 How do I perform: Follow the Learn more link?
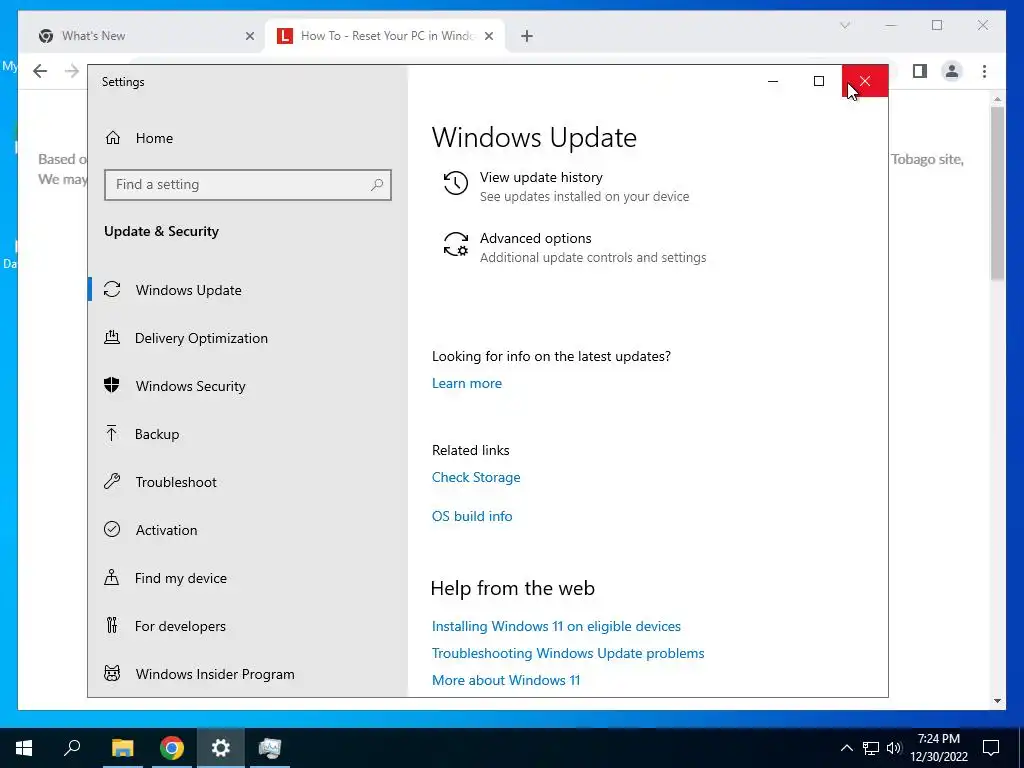(x=467, y=383)
